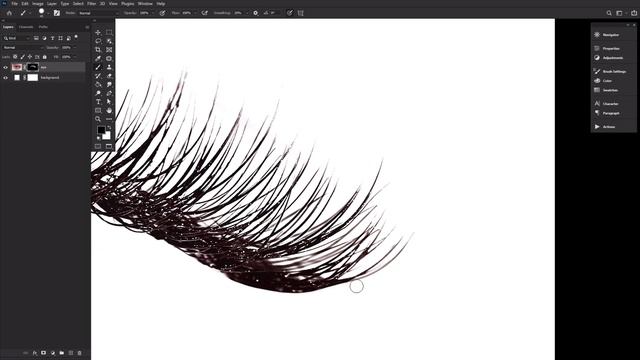This screenshot has height=360, width=640.
Task: Enable airbrush-style build-up
Action: tap(204, 13)
